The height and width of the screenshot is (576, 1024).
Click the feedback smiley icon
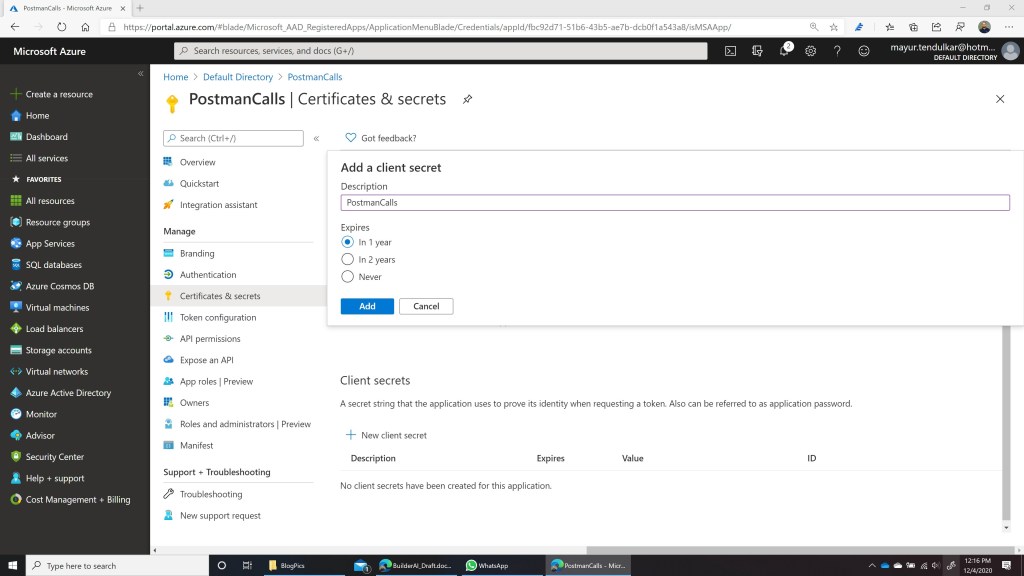coord(864,51)
